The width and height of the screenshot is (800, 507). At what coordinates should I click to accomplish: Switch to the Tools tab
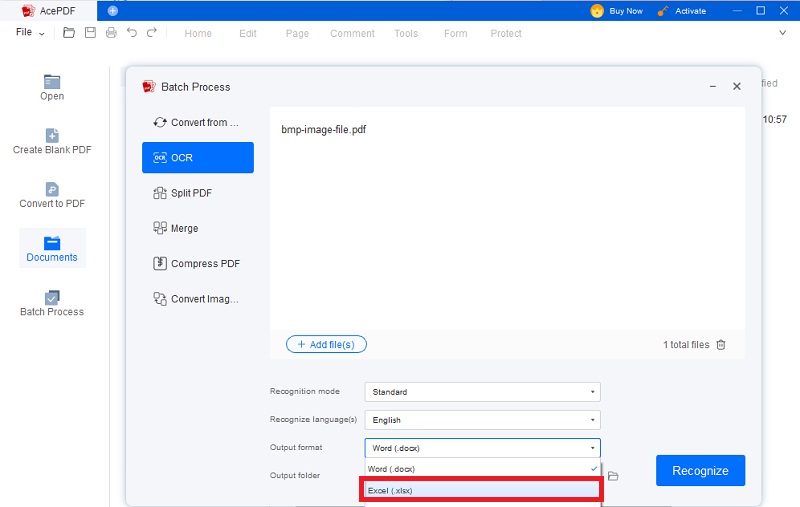tap(406, 34)
